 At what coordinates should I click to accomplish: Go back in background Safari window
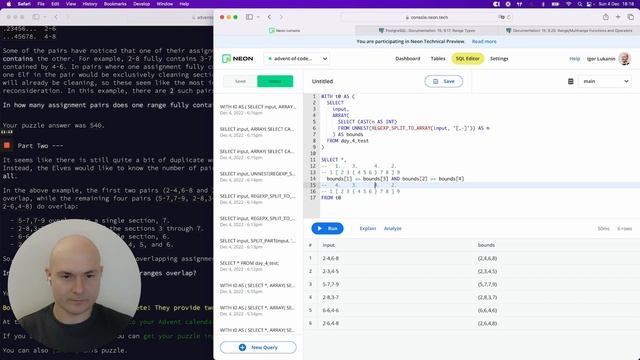[x=56, y=17]
